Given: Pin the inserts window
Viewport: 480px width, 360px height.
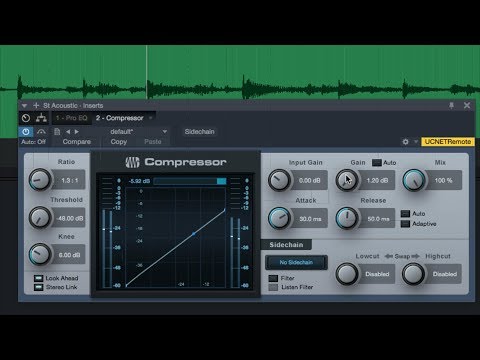Looking at the screenshot, I should tap(451, 105).
